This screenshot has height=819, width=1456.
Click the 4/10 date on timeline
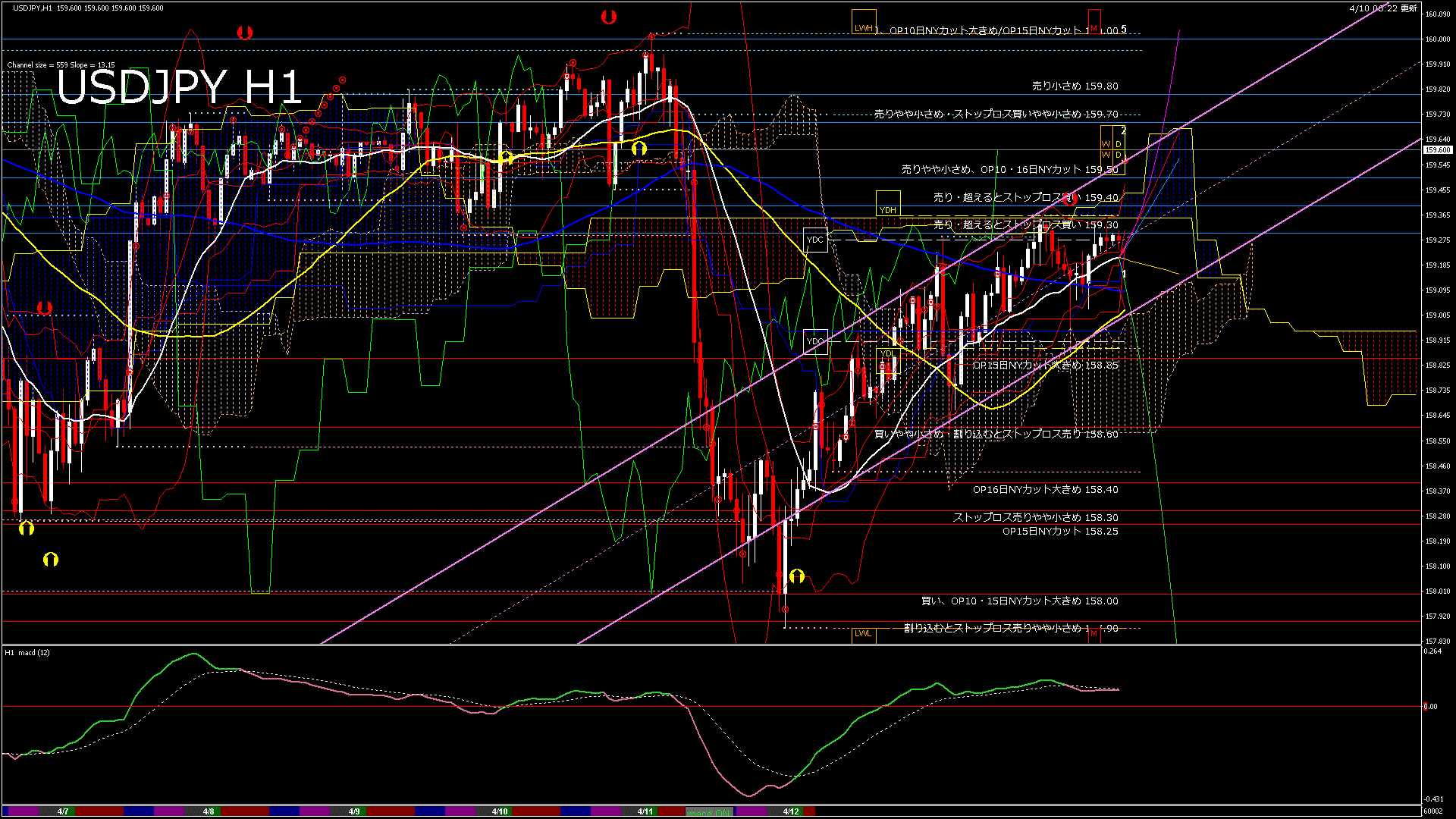point(500,811)
